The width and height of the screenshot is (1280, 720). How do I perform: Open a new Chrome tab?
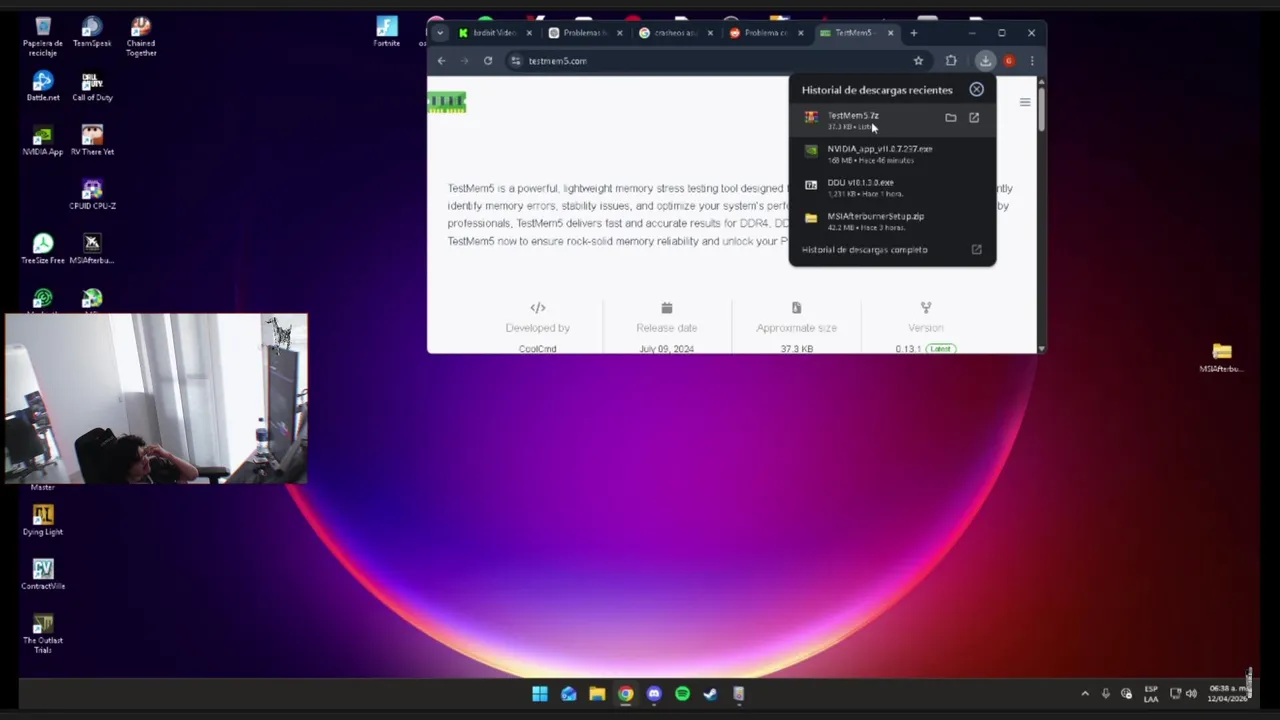pyautogui.click(x=913, y=33)
